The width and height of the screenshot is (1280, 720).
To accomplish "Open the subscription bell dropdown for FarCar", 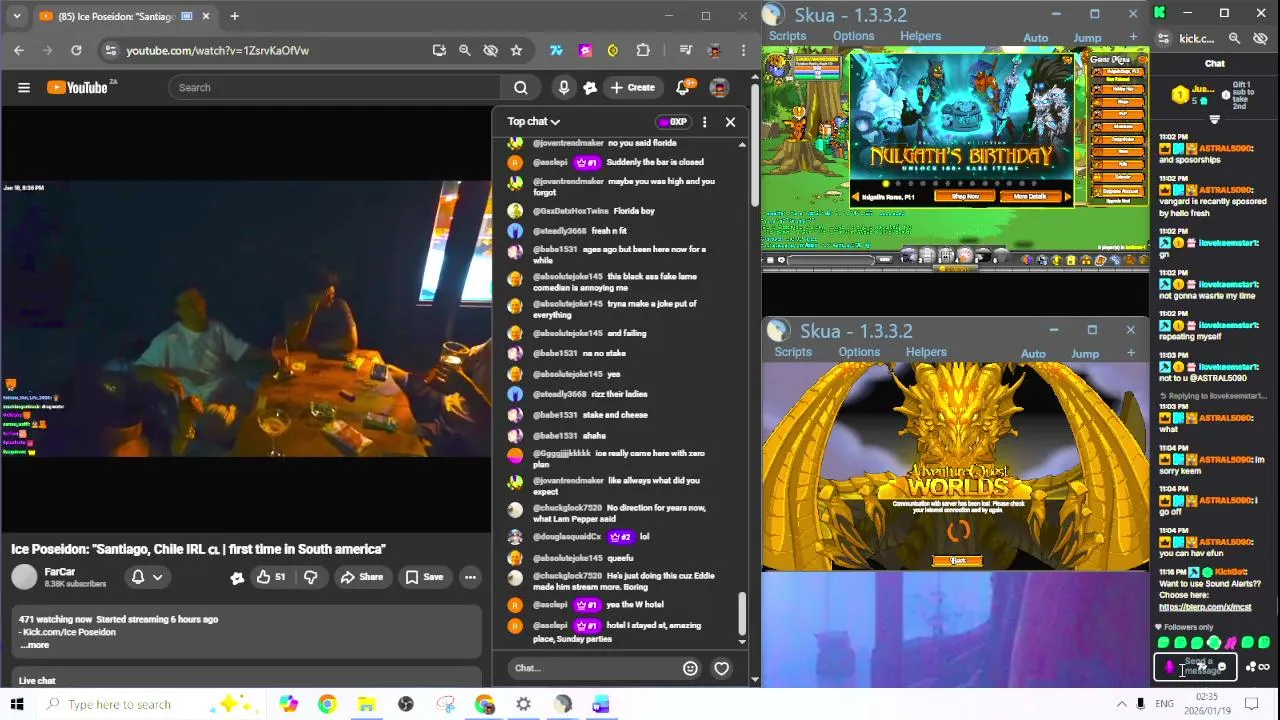I will [x=147, y=577].
